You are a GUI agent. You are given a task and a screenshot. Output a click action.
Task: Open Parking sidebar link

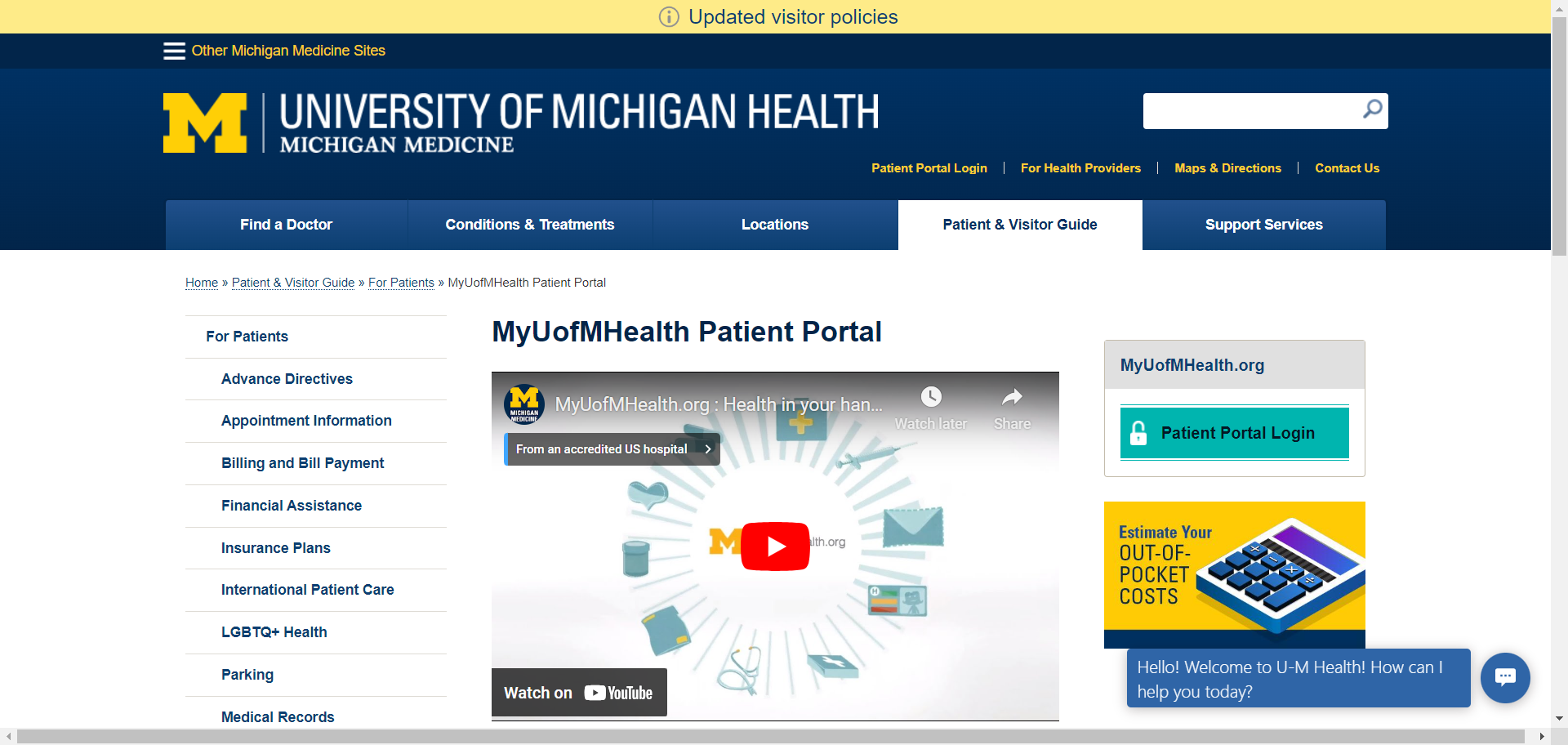(x=247, y=675)
